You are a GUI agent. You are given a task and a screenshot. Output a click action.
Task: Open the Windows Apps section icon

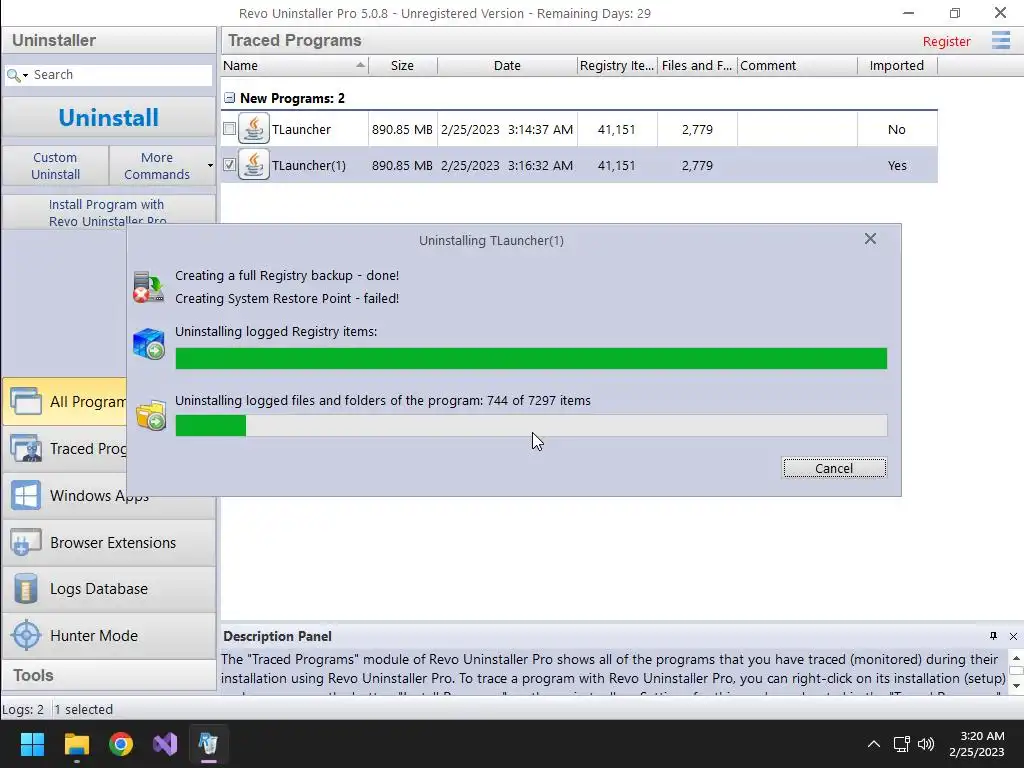tap(26, 495)
